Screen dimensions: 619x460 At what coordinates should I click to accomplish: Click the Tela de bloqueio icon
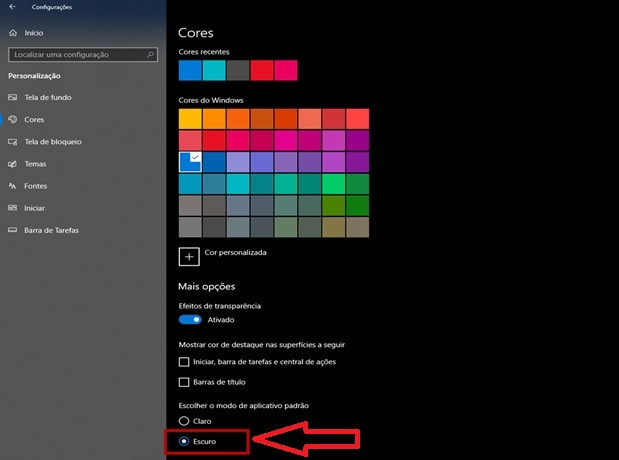(x=13, y=142)
